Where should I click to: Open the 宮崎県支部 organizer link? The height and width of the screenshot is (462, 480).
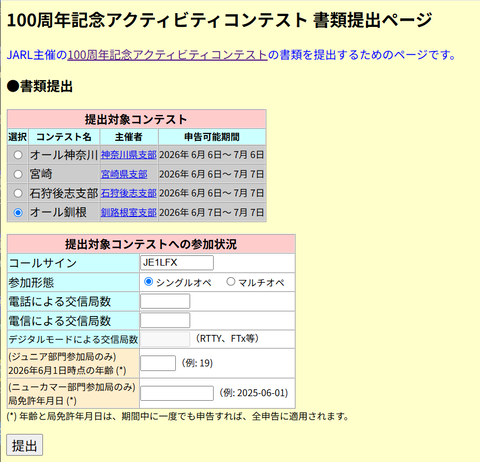124,174
